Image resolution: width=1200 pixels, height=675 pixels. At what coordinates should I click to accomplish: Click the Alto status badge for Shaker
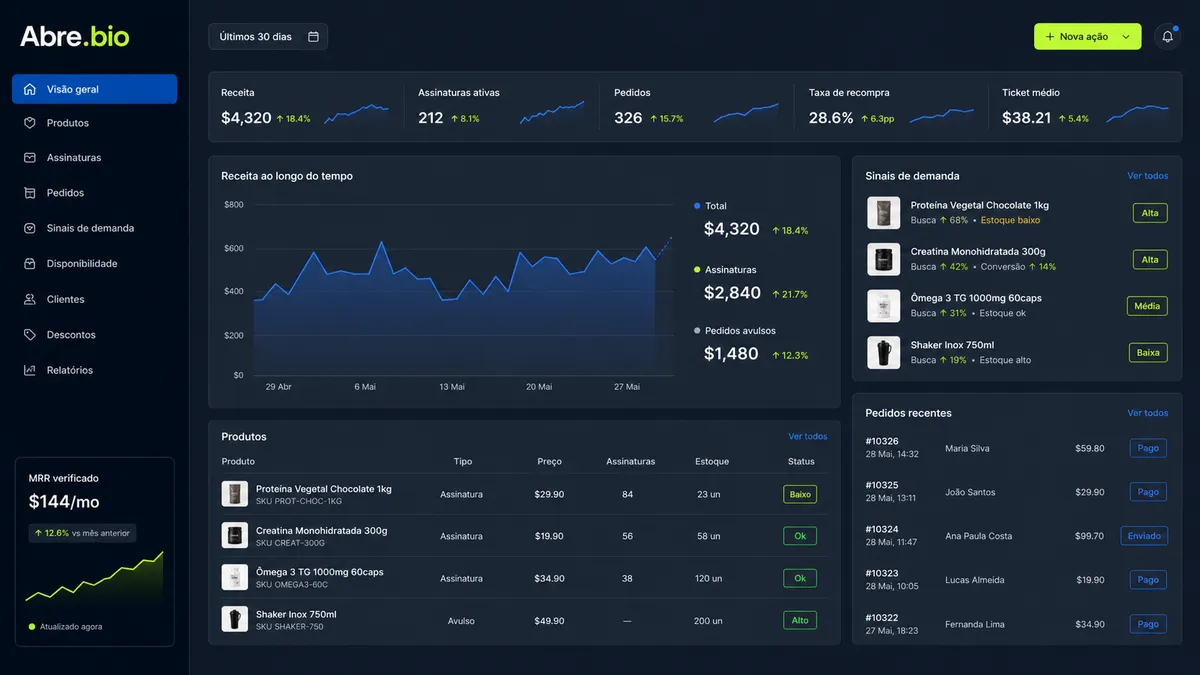(x=800, y=620)
